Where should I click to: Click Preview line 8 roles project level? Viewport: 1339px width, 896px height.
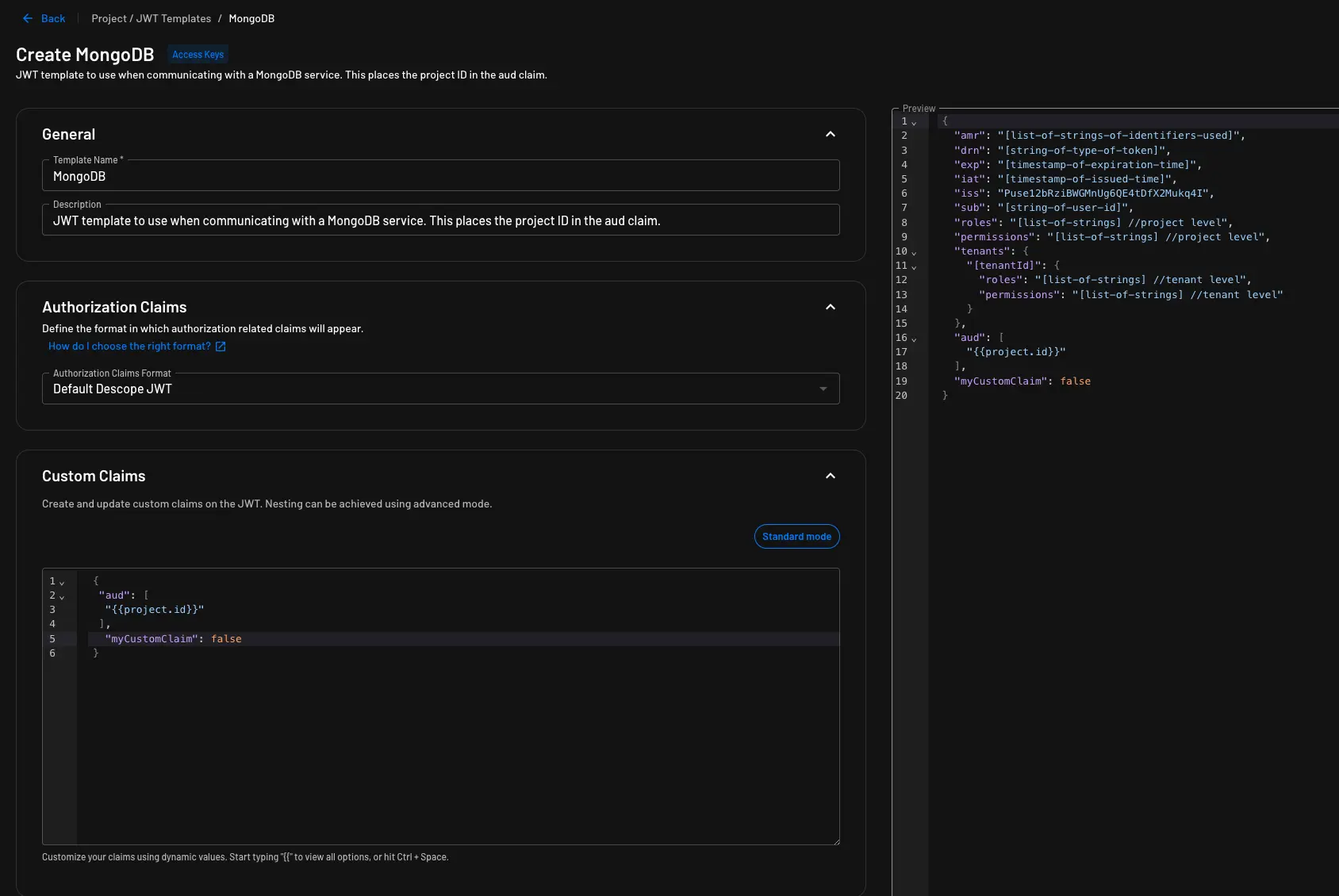[1093, 223]
